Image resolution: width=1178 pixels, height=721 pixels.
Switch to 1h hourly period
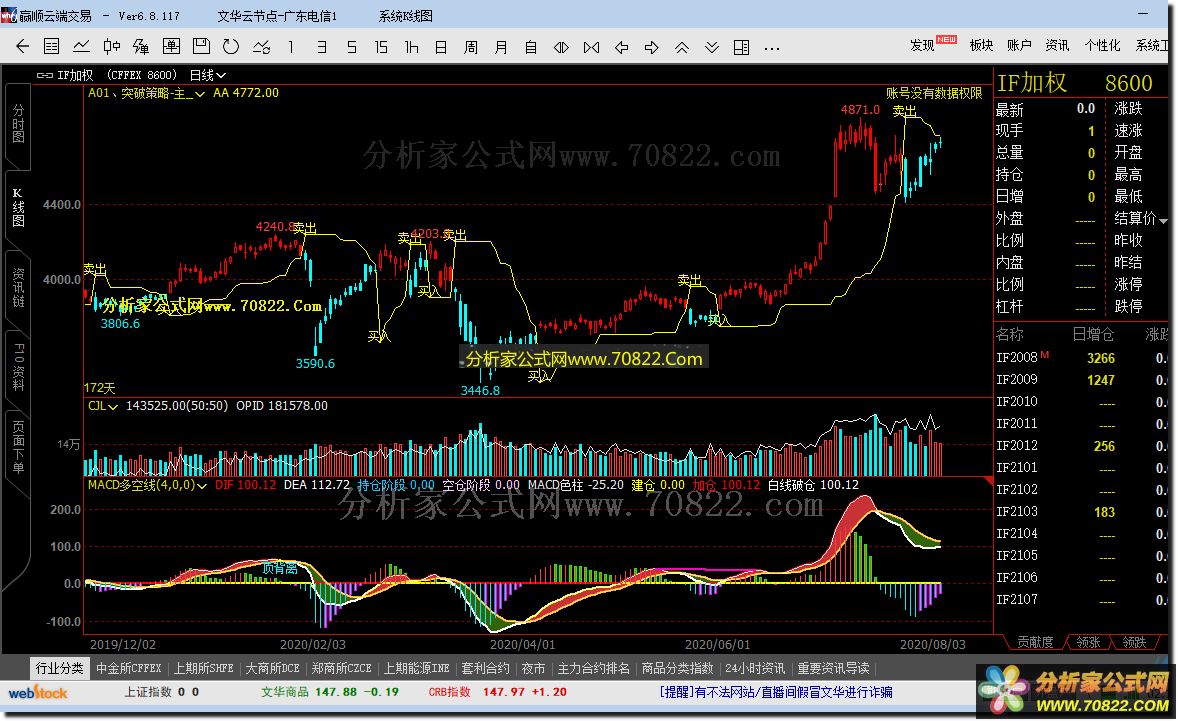411,47
